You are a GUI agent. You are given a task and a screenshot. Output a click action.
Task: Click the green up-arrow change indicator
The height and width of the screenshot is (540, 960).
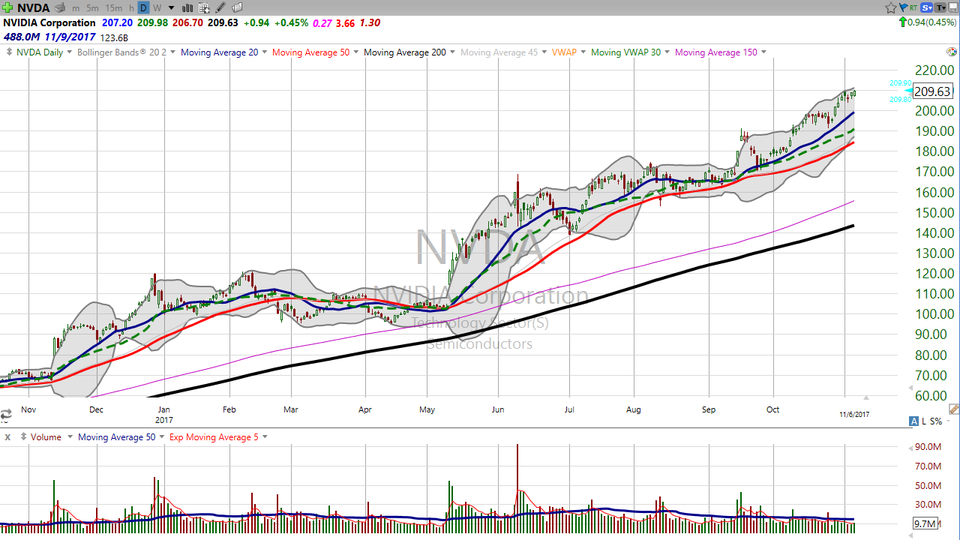pyautogui.click(x=902, y=22)
